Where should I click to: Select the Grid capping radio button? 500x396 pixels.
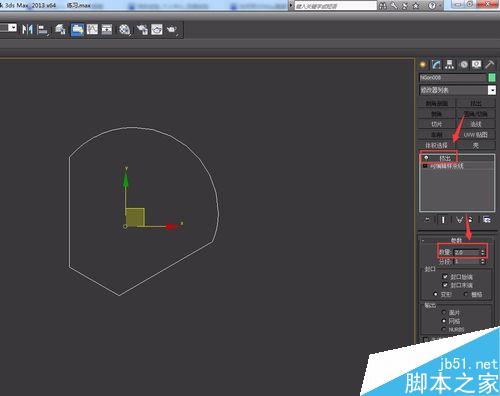(466, 294)
